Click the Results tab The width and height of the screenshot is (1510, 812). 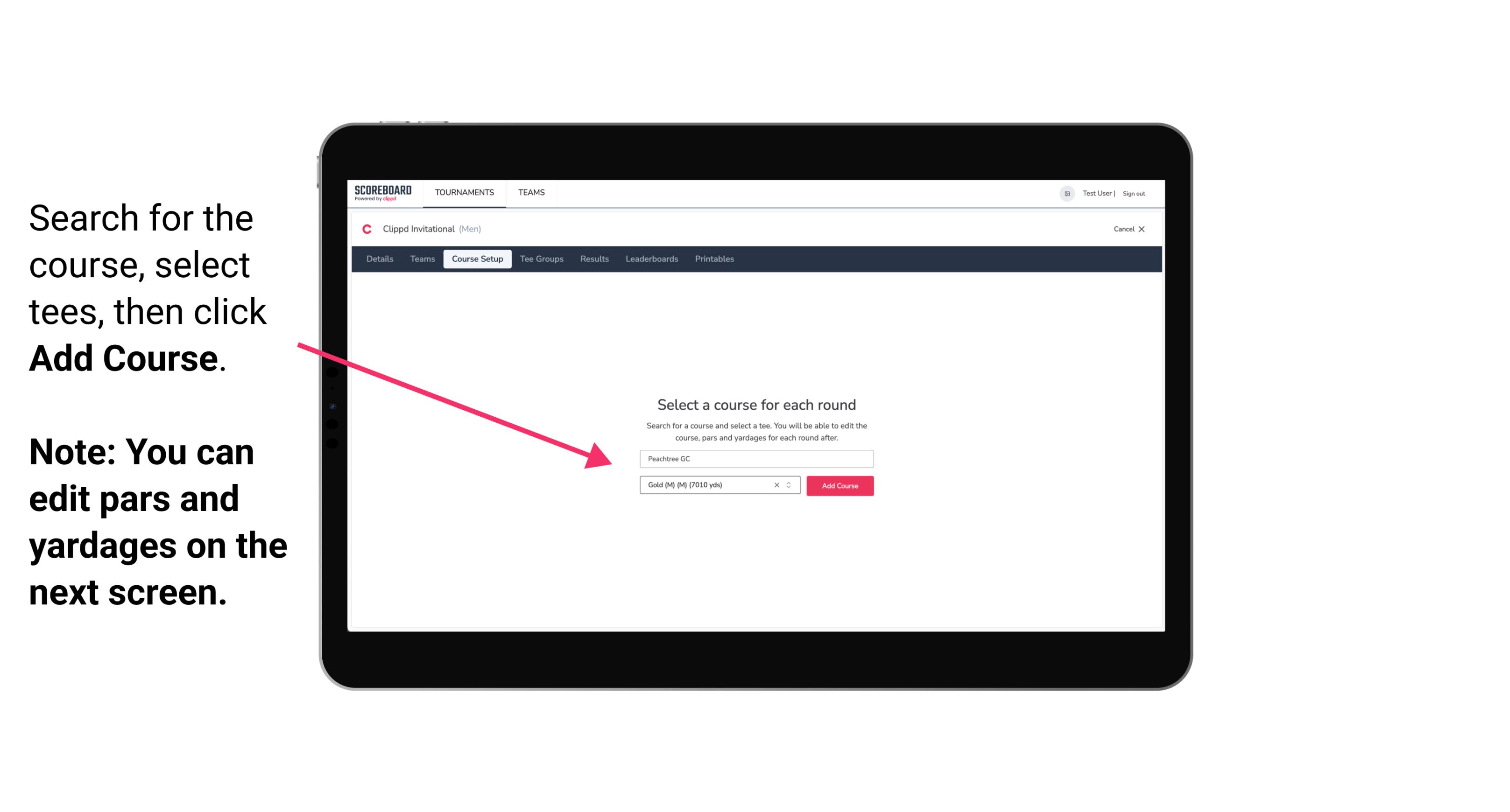(x=594, y=259)
